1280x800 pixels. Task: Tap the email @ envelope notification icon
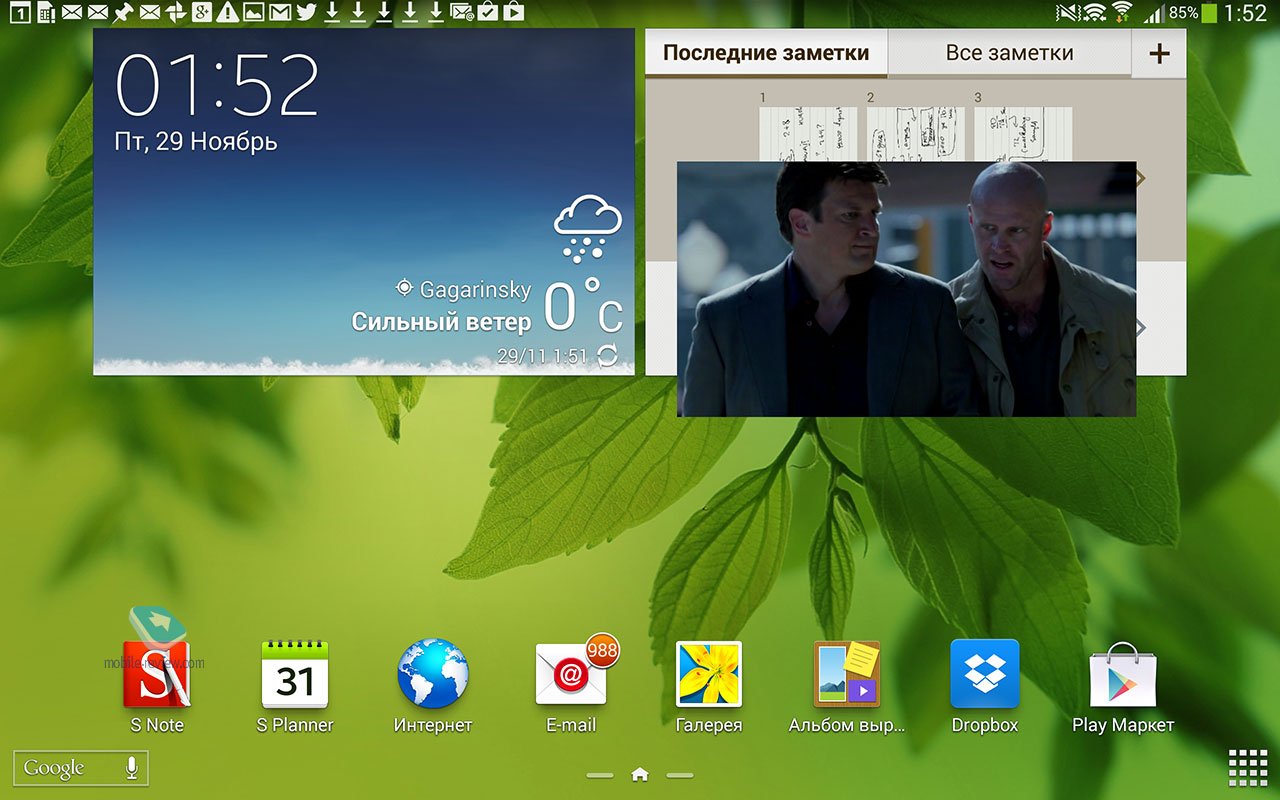click(462, 13)
